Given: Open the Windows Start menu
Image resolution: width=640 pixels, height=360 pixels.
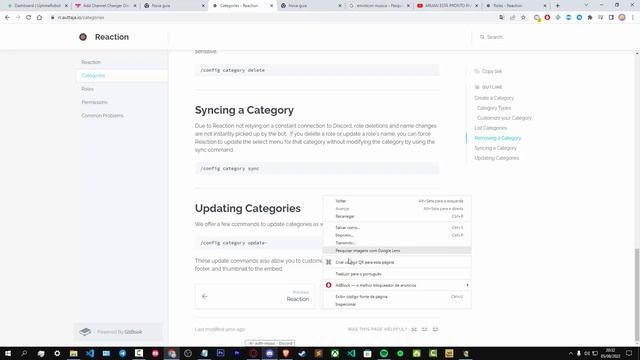Looking at the screenshot, I should coord(8,353).
